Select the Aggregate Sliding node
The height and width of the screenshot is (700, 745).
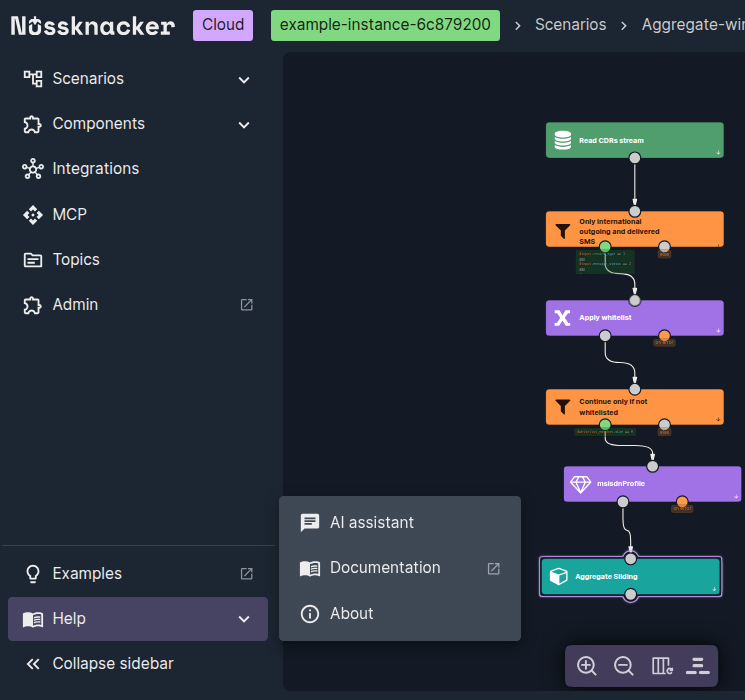(x=630, y=576)
